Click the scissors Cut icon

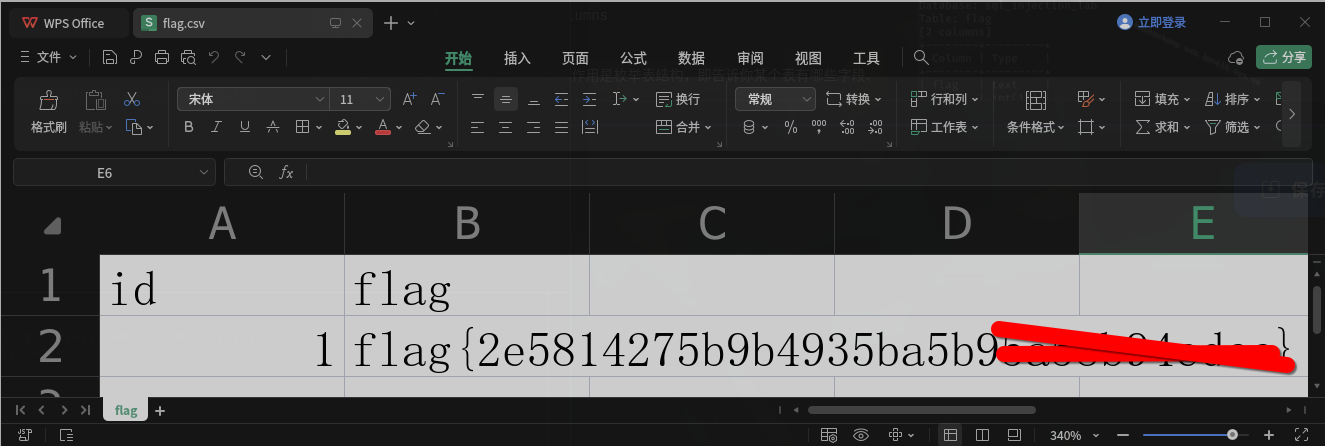131,99
